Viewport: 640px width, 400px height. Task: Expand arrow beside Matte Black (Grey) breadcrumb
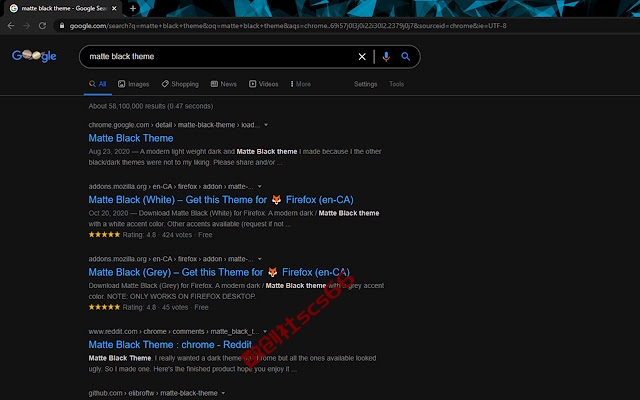pos(260,259)
